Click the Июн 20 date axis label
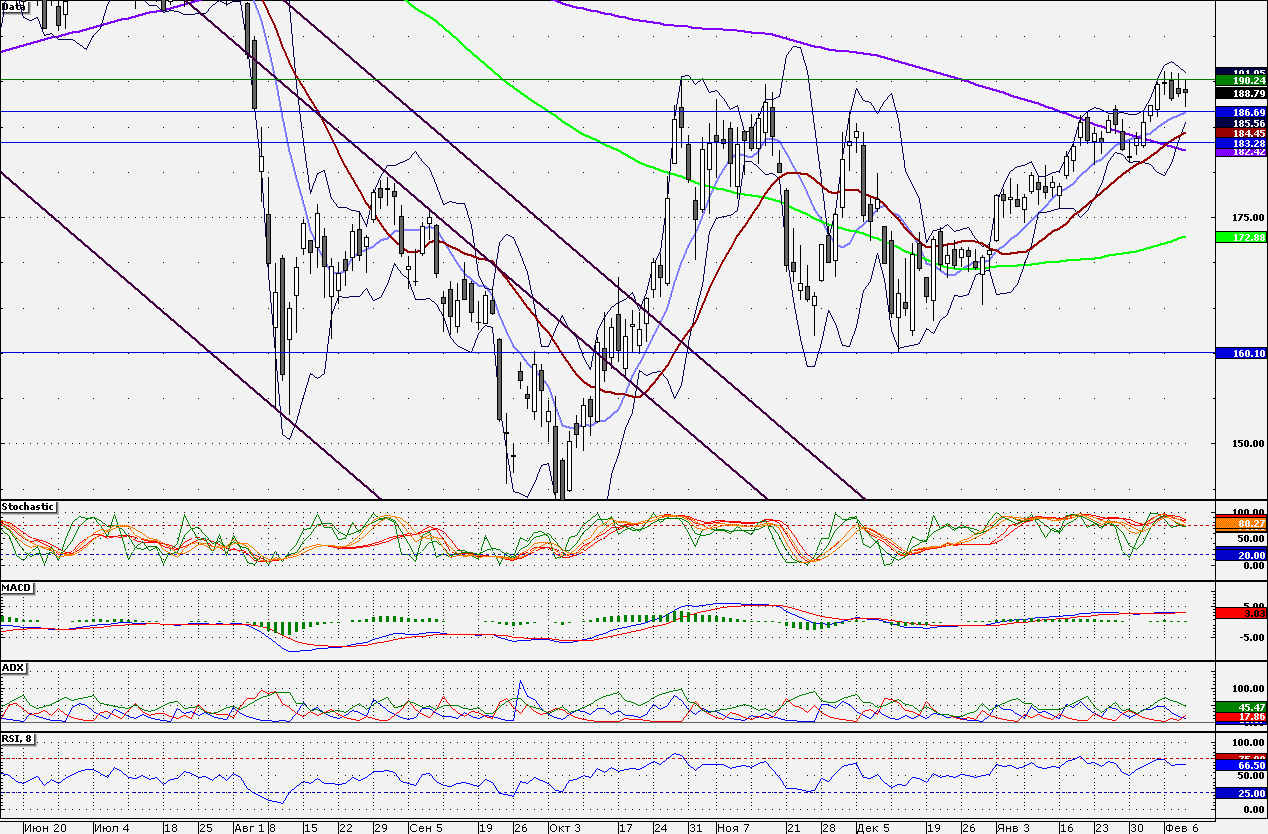Image resolution: width=1268 pixels, height=834 pixels. 46,828
